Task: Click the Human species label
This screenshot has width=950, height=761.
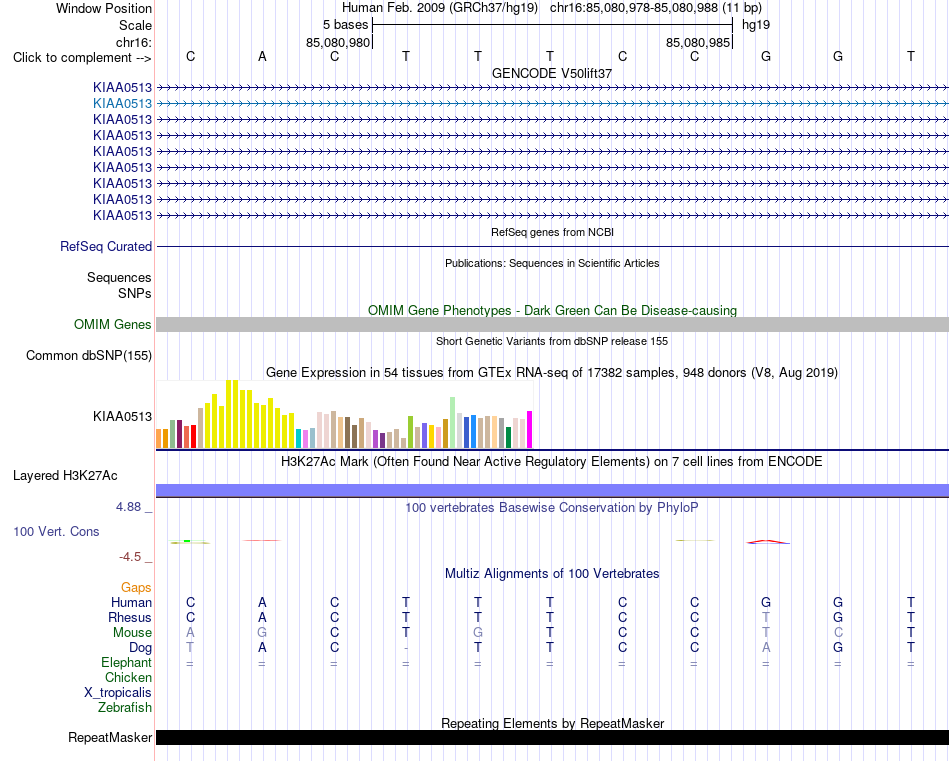Action: pyautogui.click(x=131, y=603)
